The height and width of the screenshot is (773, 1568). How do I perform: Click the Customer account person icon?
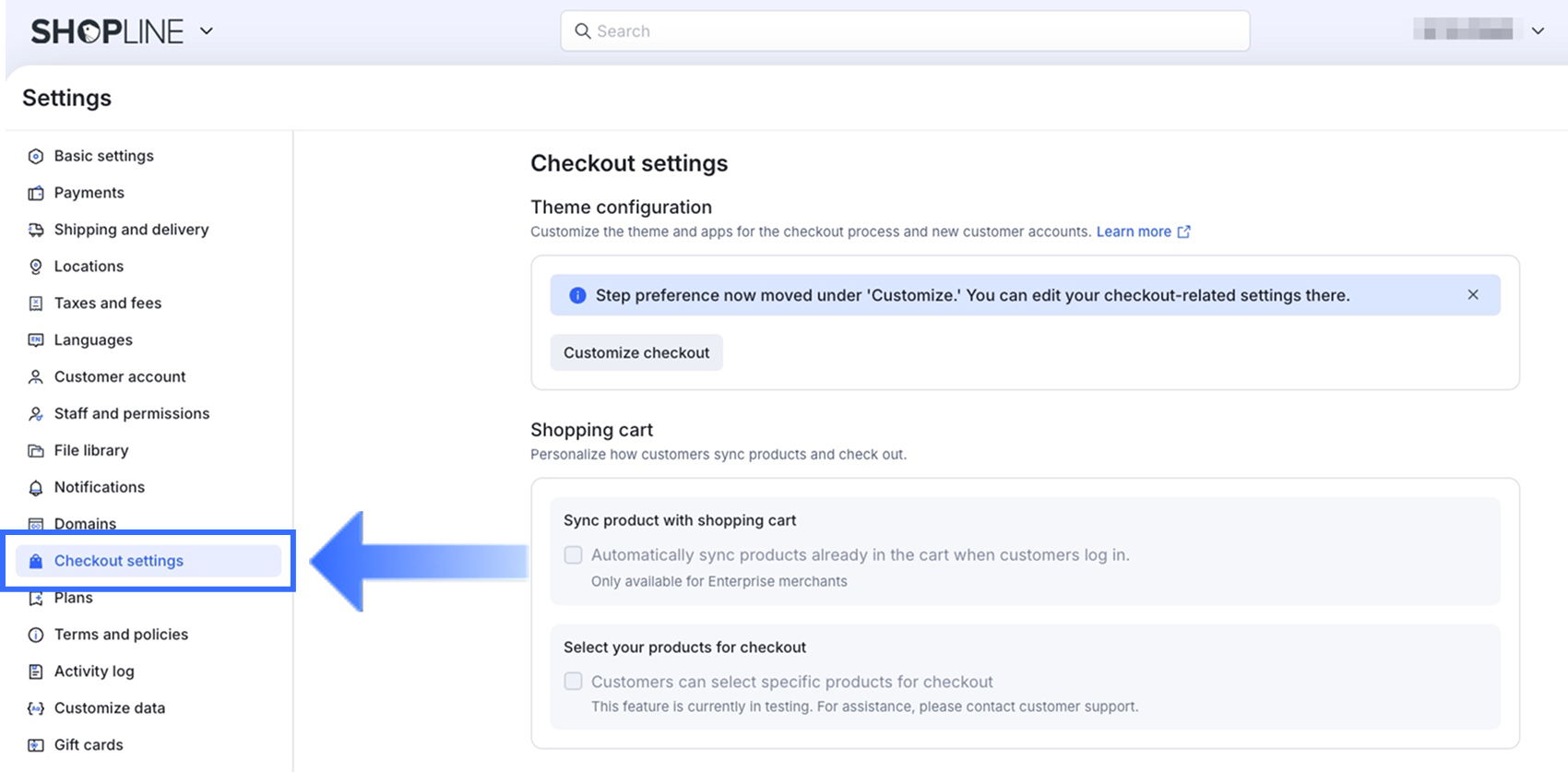pyautogui.click(x=36, y=377)
